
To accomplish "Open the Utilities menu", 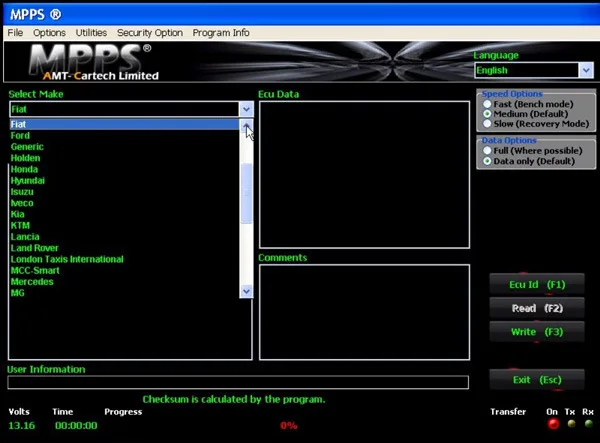I will click(x=91, y=33).
